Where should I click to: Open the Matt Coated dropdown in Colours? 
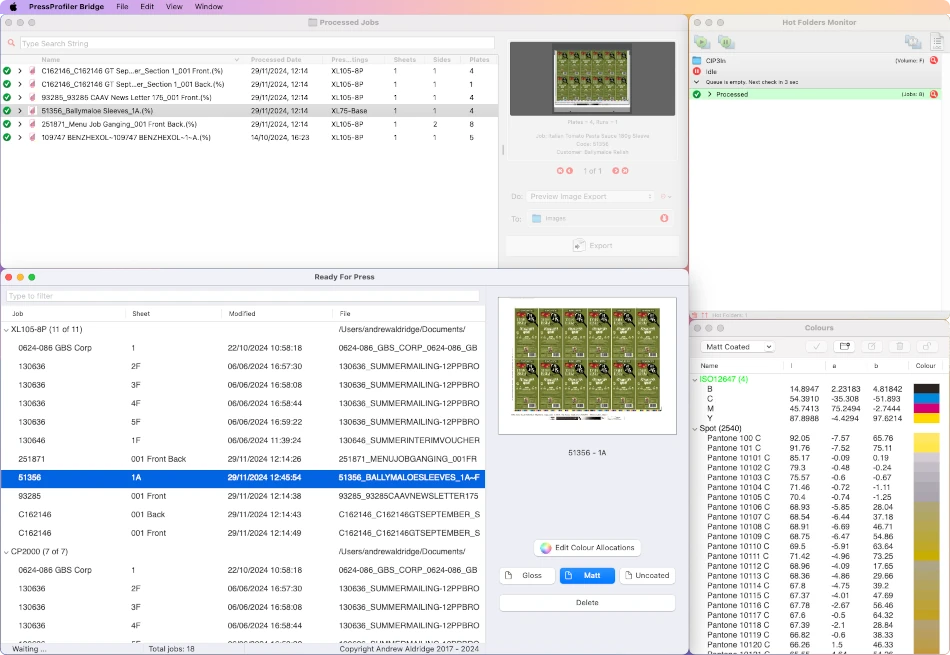point(738,347)
